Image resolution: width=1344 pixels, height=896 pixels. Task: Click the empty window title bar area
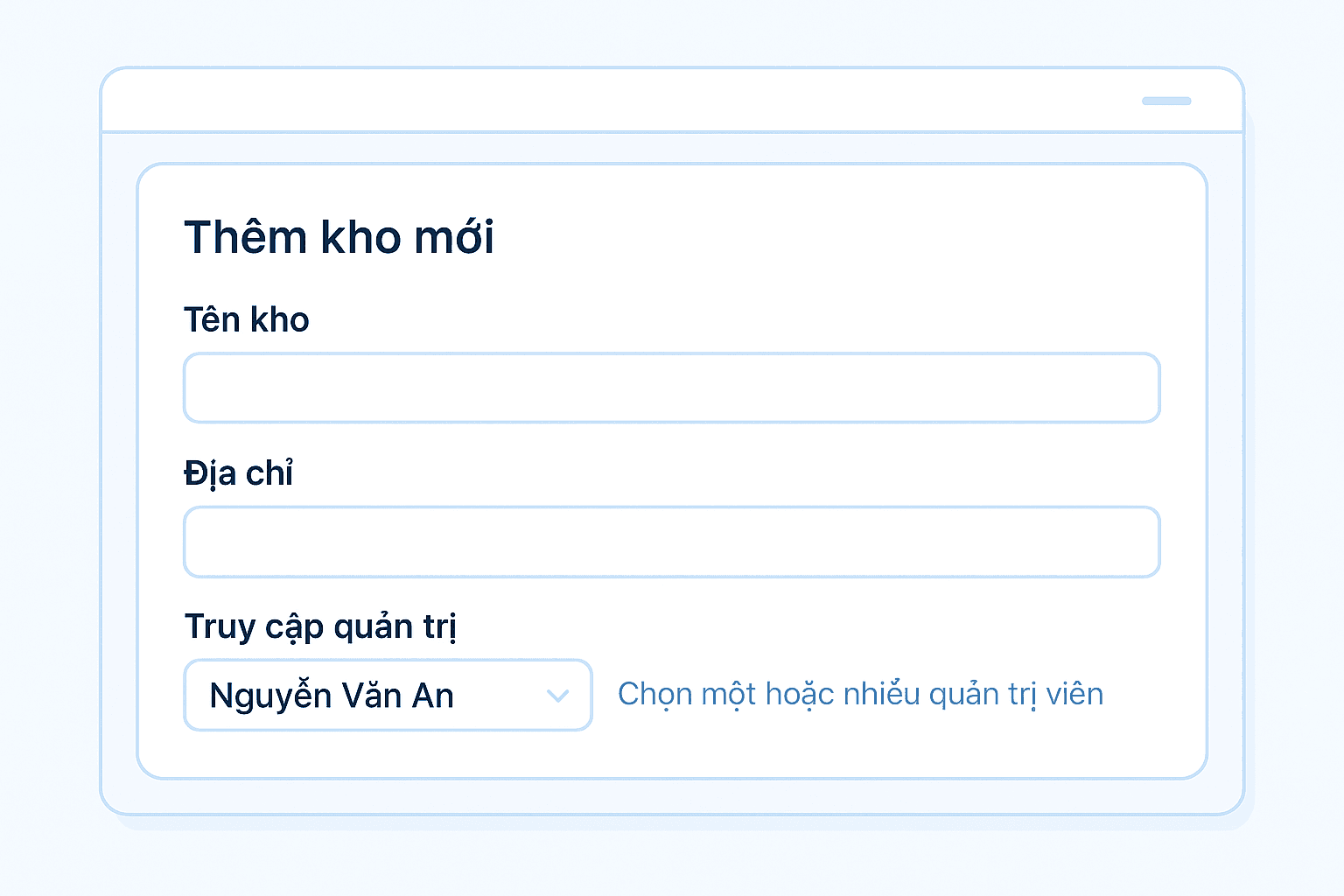(x=612, y=101)
